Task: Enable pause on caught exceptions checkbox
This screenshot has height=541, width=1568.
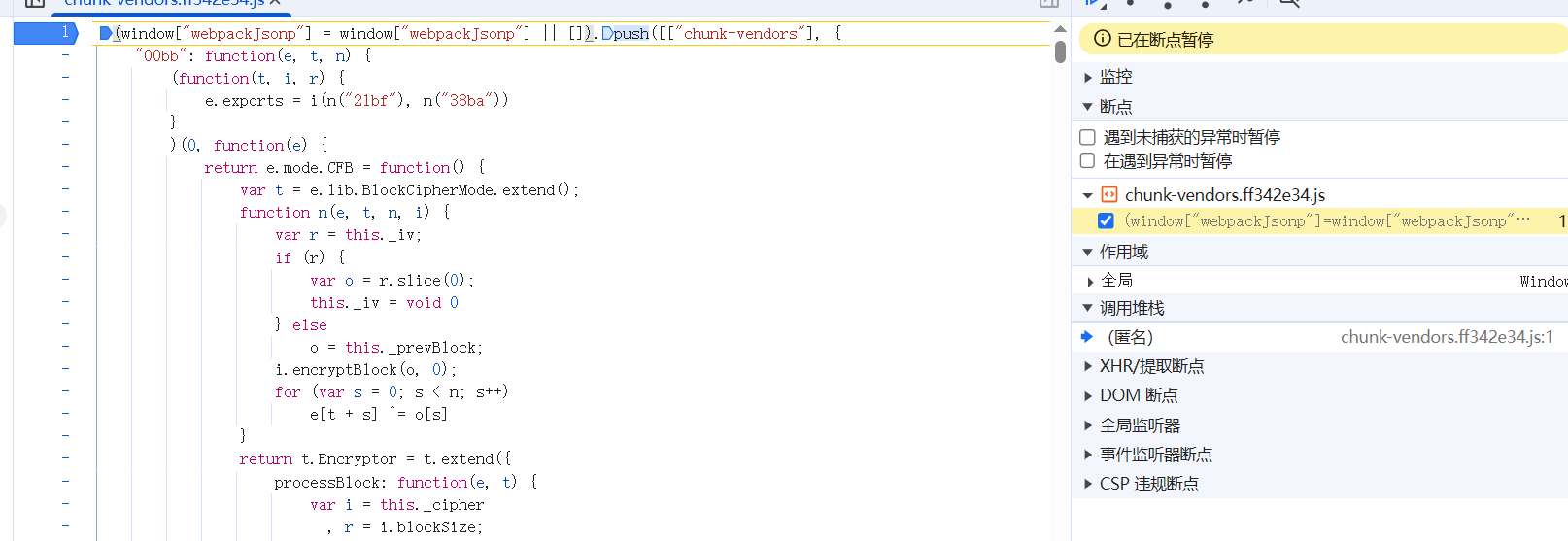Action: 1088,161
